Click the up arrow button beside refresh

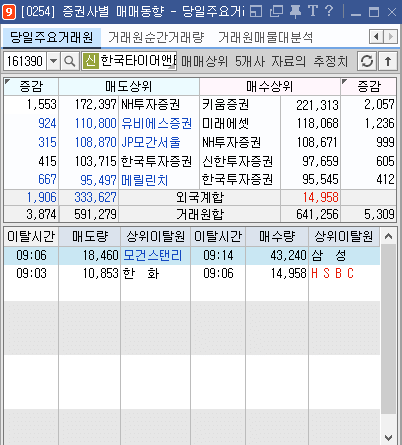pos(388,61)
